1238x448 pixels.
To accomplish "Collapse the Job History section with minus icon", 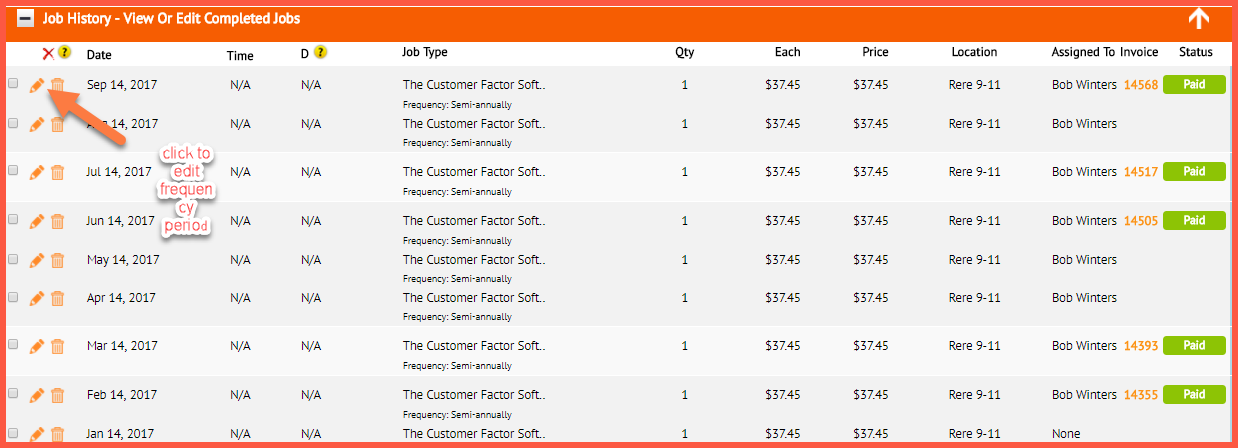I will (x=26, y=19).
